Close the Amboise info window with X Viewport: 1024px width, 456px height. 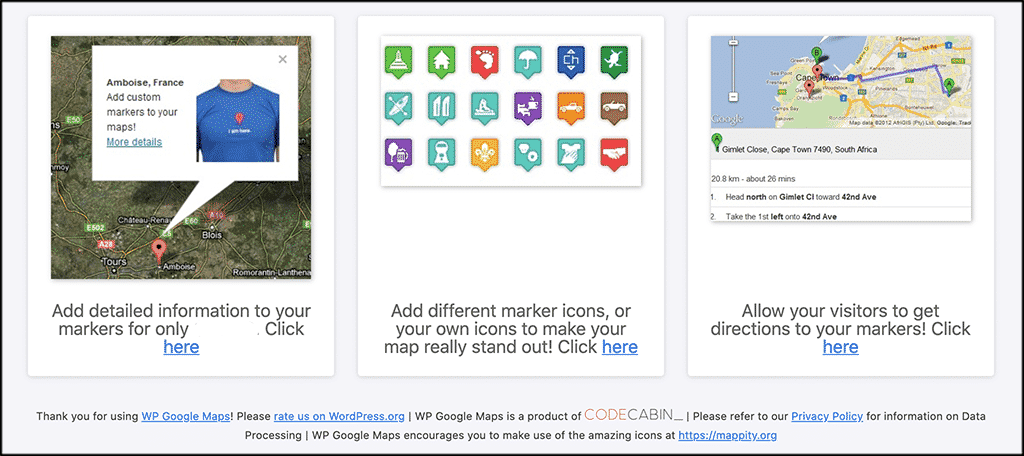tap(282, 59)
